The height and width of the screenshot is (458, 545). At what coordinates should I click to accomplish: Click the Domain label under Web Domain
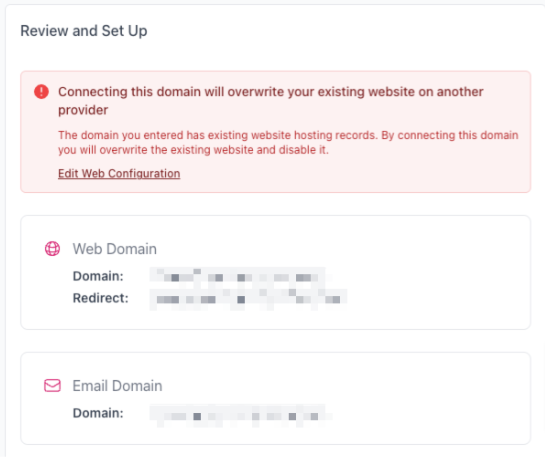98,276
